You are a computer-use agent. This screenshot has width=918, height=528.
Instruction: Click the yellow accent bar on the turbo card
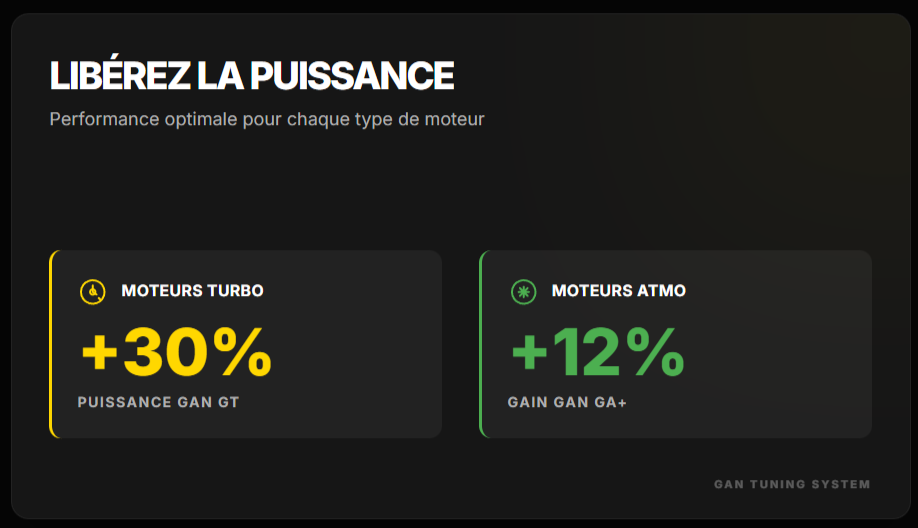(x=51, y=344)
